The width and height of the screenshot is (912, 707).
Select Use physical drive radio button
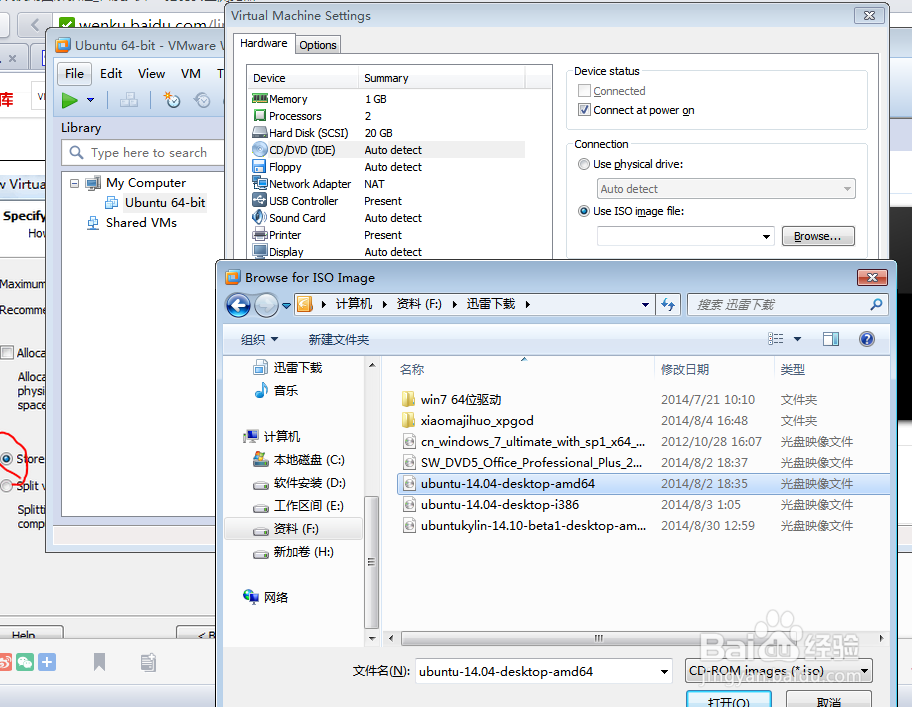pyautogui.click(x=584, y=164)
